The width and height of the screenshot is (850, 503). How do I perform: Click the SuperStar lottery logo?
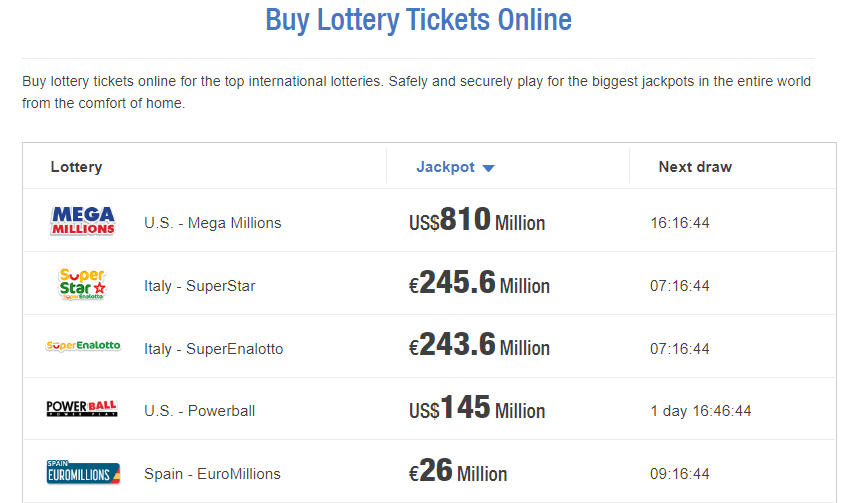[x=83, y=284]
